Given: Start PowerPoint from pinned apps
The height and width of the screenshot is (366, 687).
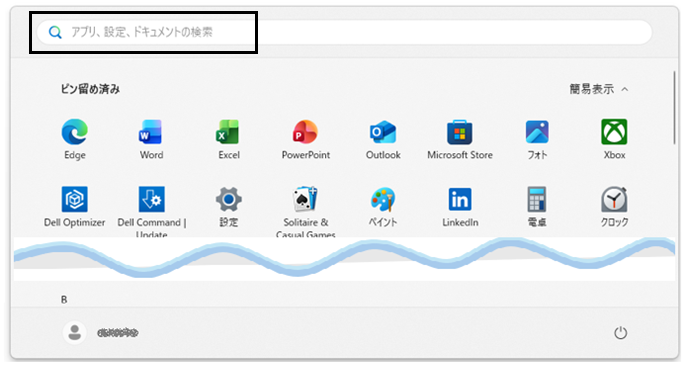Looking at the screenshot, I should tap(305, 132).
